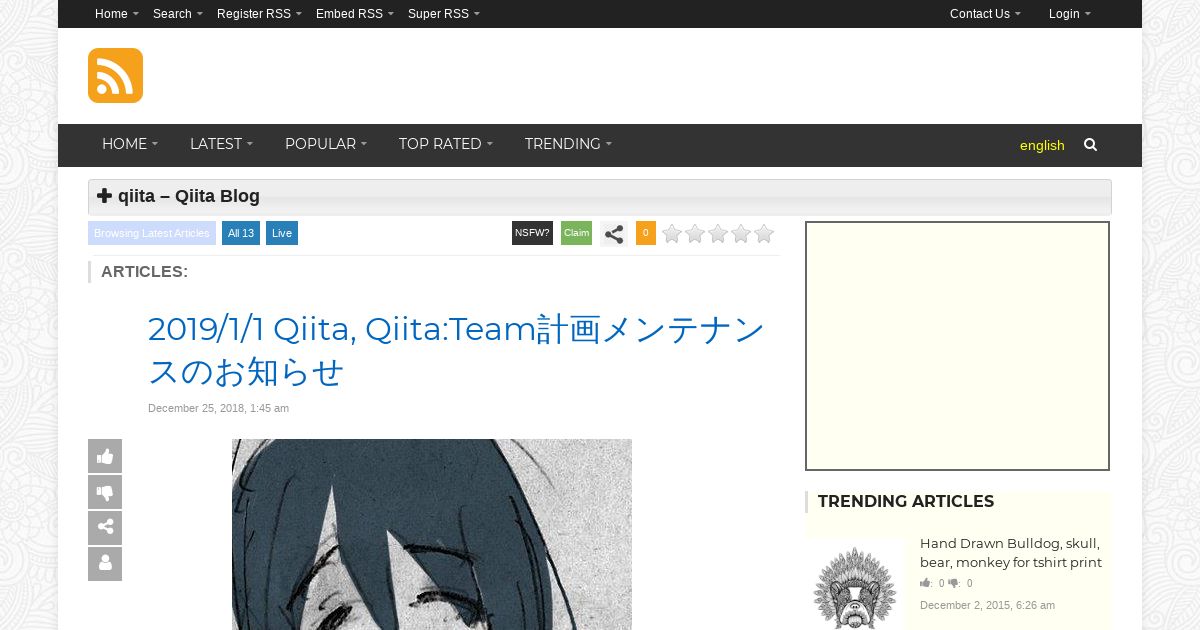The image size is (1200, 630).
Task: Open the Register RSS dropdown
Action: [259, 14]
